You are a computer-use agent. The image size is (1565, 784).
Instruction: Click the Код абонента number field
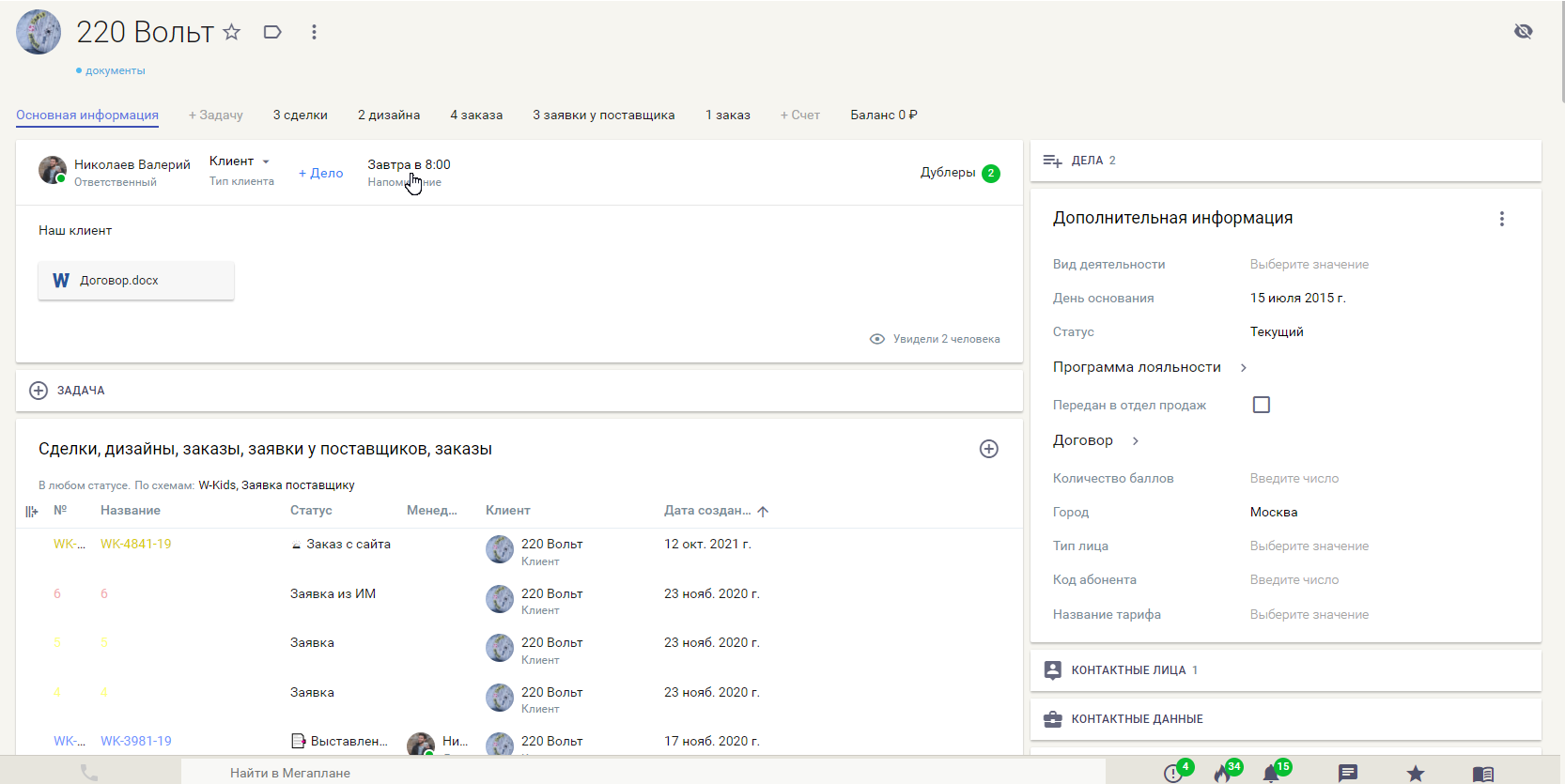pyautogui.click(x=1294, y=580)
